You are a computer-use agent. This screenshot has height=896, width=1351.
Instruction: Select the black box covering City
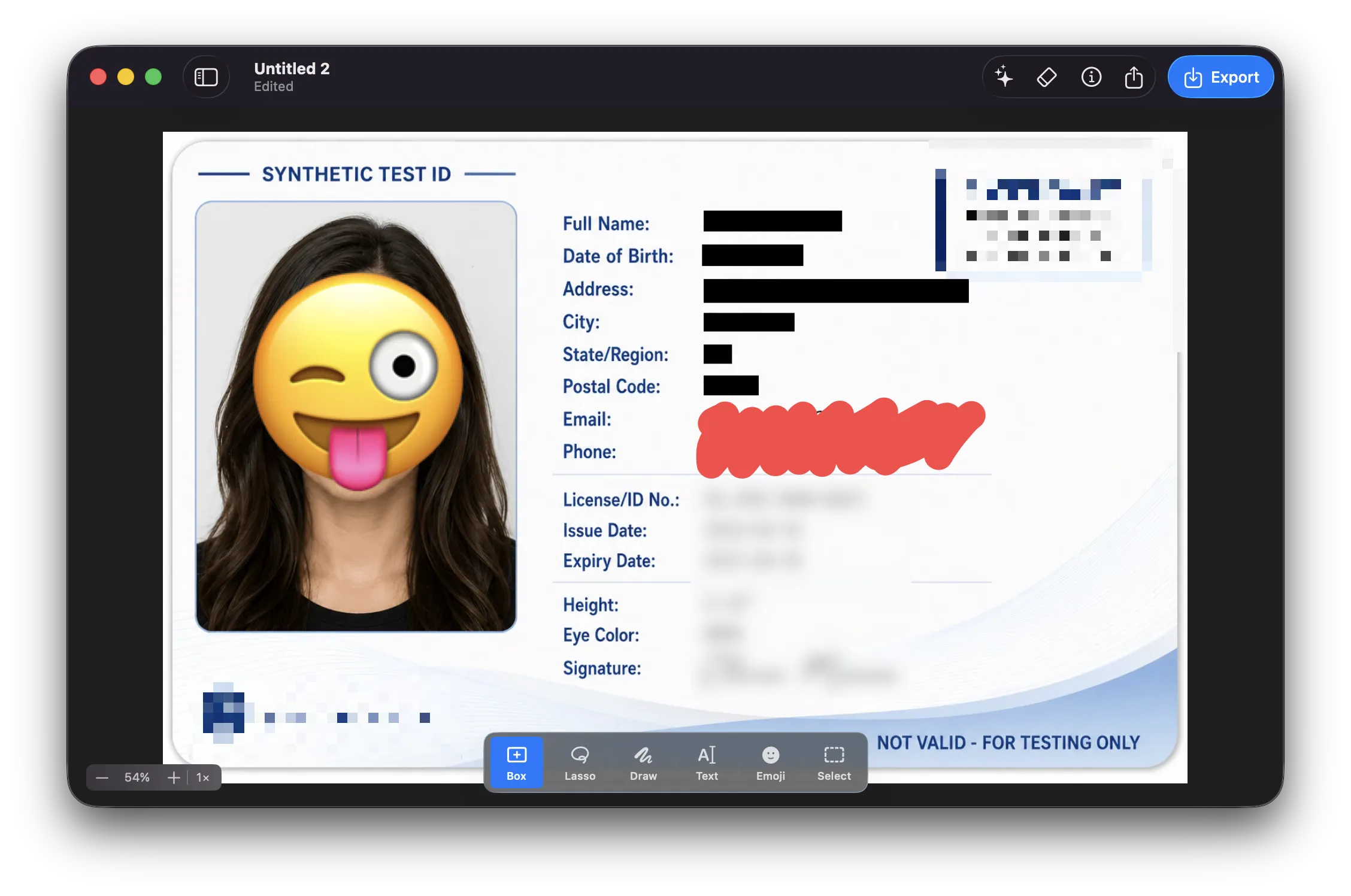[749, 322]
